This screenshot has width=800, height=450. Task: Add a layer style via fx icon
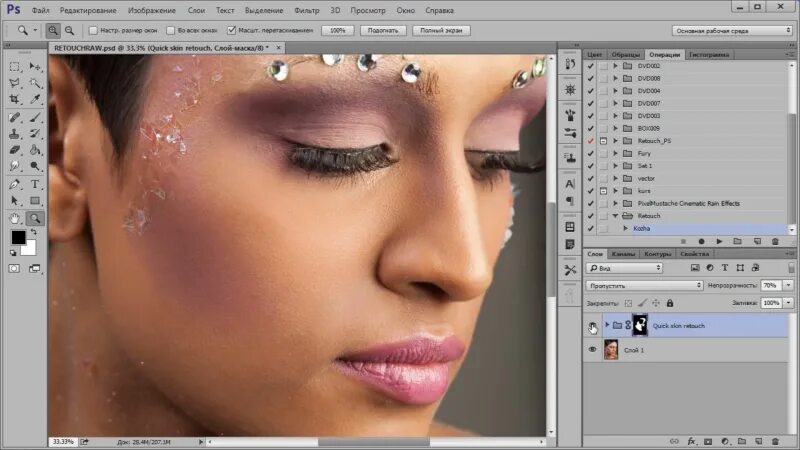[691, 441]
